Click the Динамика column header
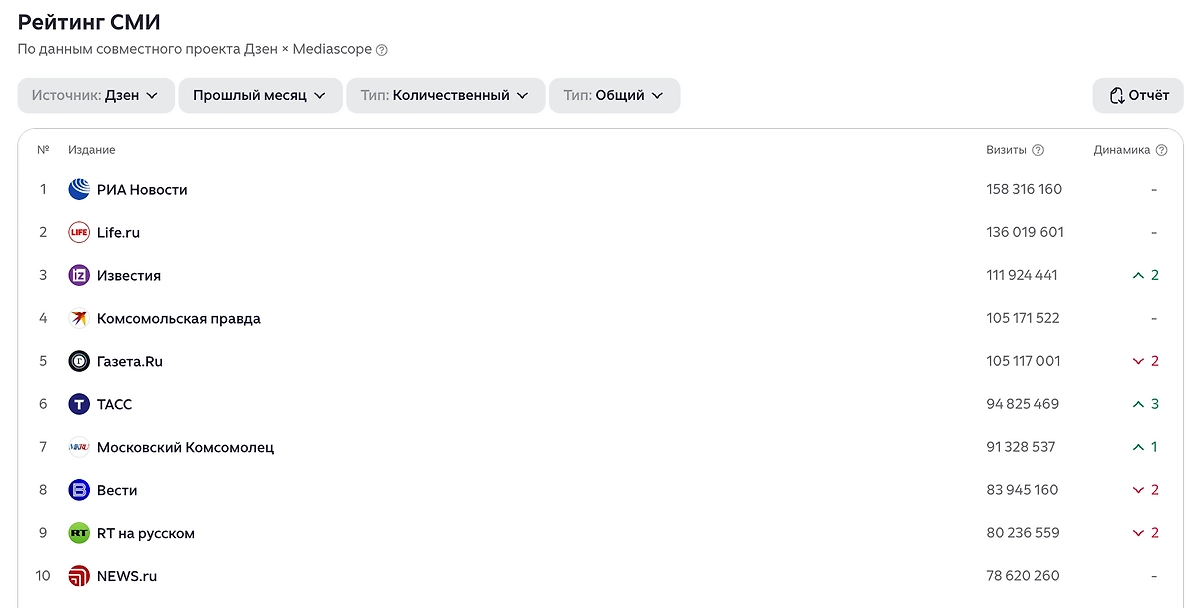The height and width of the screenshot is (608, 1200). pos(1122,150)
